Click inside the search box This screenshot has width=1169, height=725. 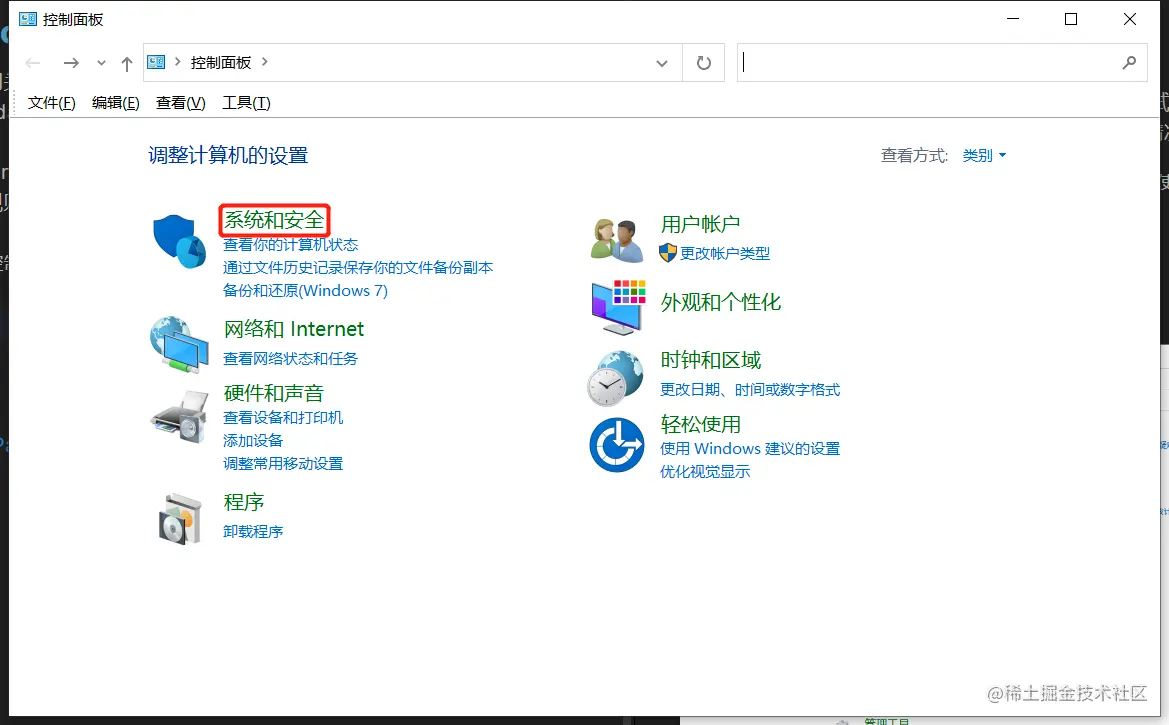[930, 62]
